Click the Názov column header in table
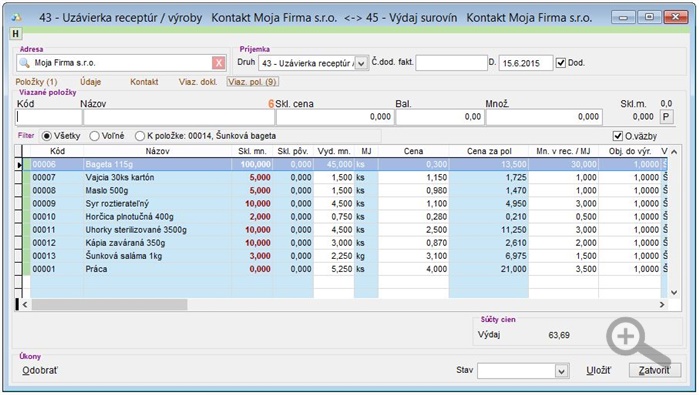 click(157, 152)
